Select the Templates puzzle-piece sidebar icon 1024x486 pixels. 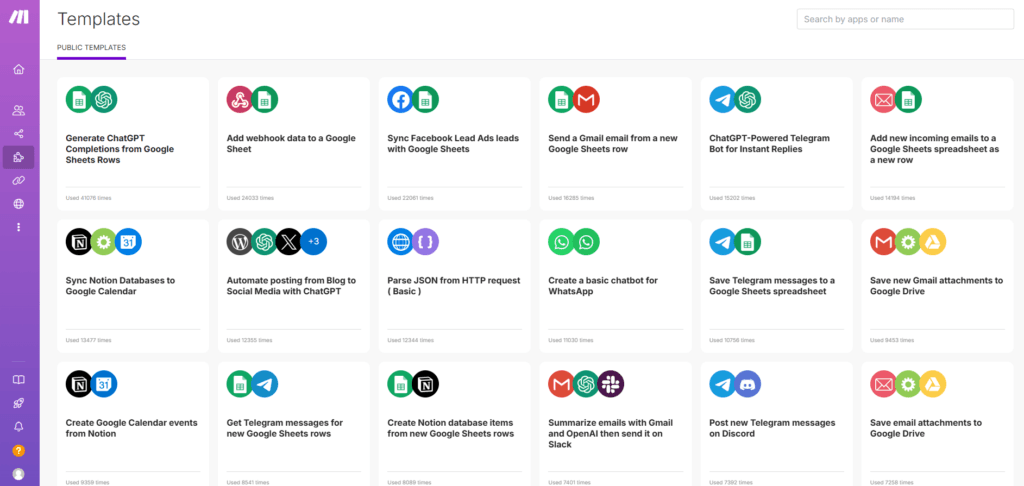(x=18, y=157)
